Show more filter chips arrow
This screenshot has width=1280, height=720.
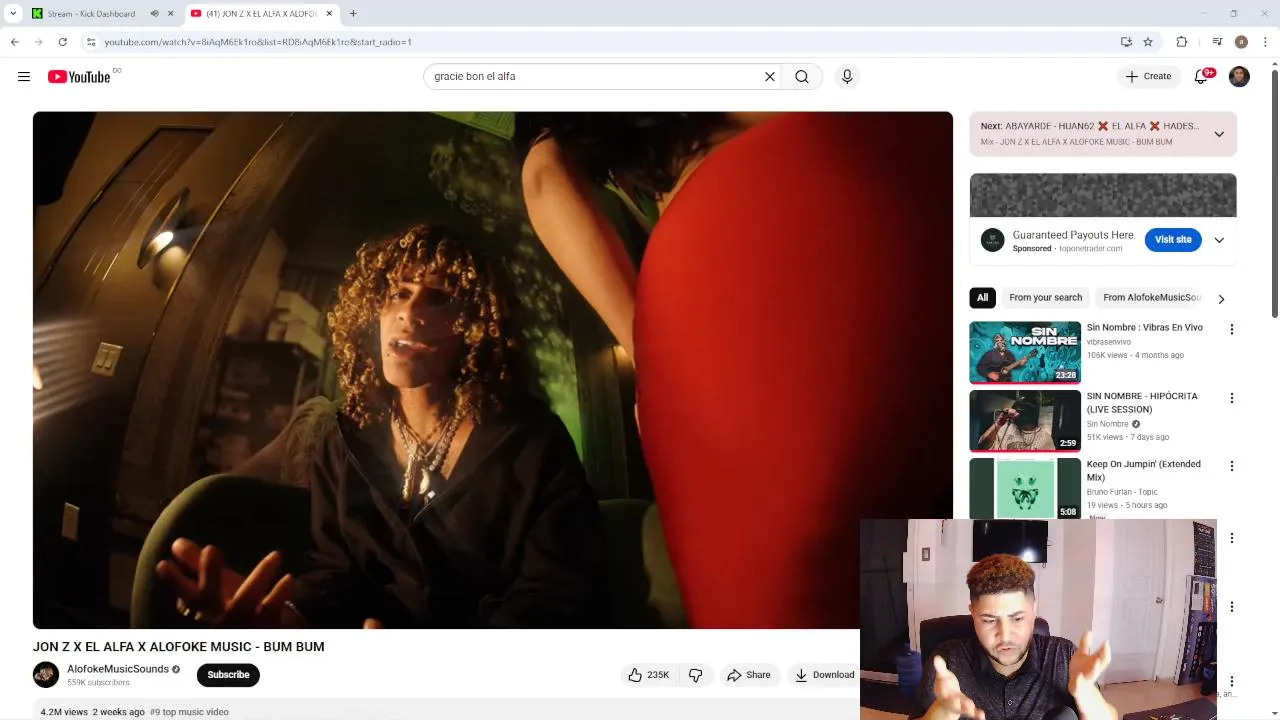[1221, 298]
